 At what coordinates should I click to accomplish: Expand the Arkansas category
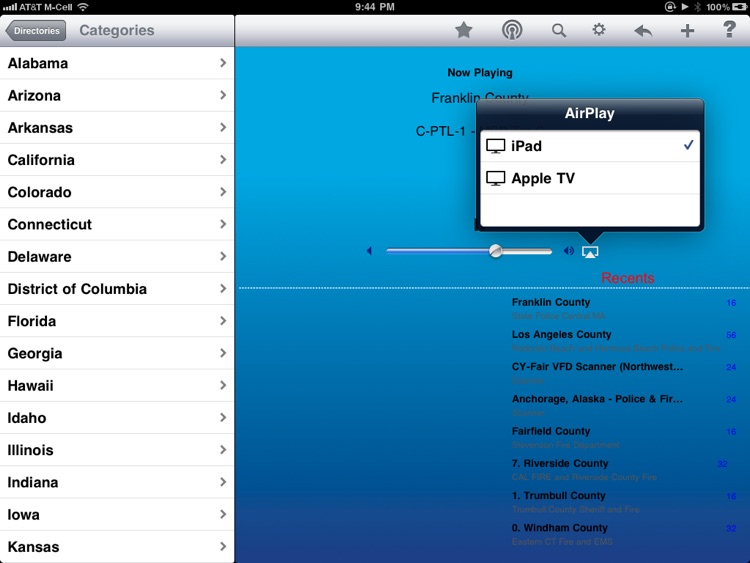point(117,128)
